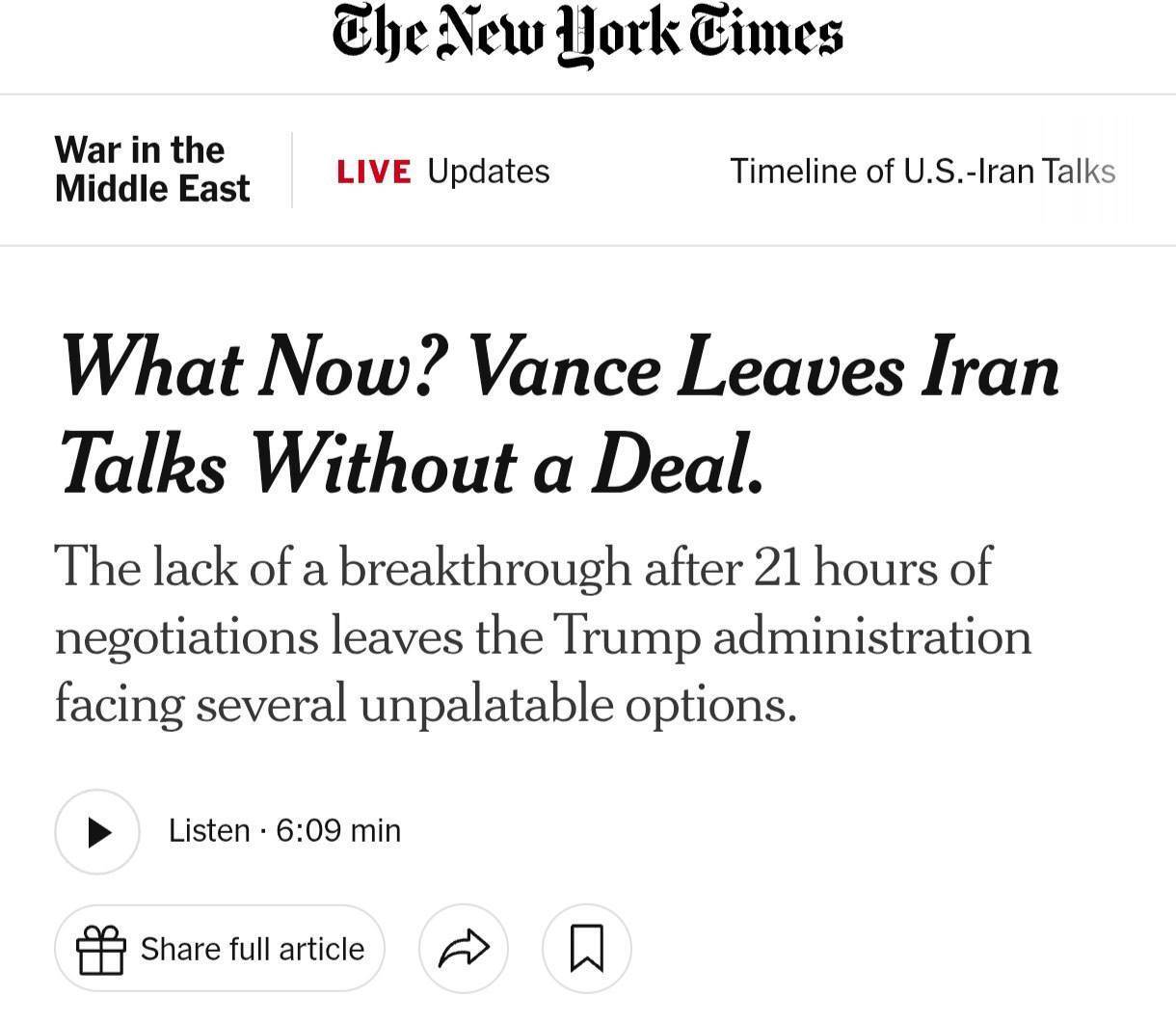The image size is (1176, 1024).
Task: Open the Updates tab
Action: click(488, 172)
